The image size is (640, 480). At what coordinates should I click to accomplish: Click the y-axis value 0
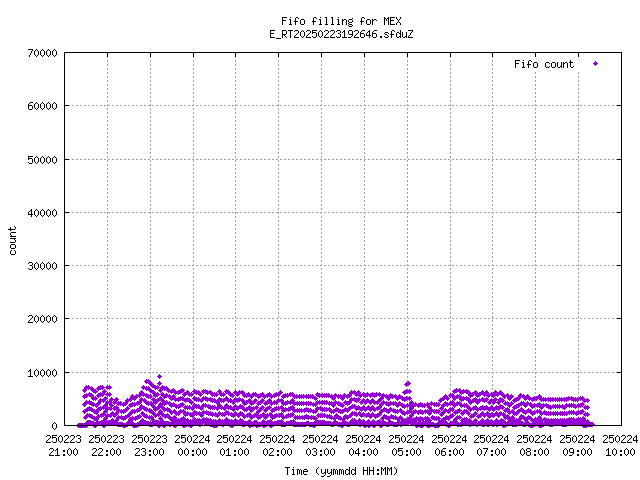point(54,426)
